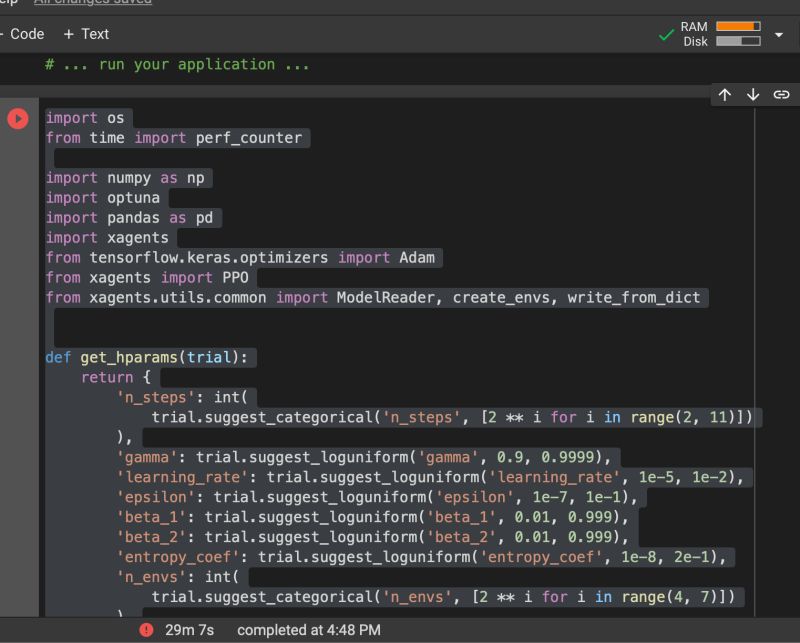800x643 pixels.
Task: Open the All changes saved link
Action: click(x=94, y=3)
